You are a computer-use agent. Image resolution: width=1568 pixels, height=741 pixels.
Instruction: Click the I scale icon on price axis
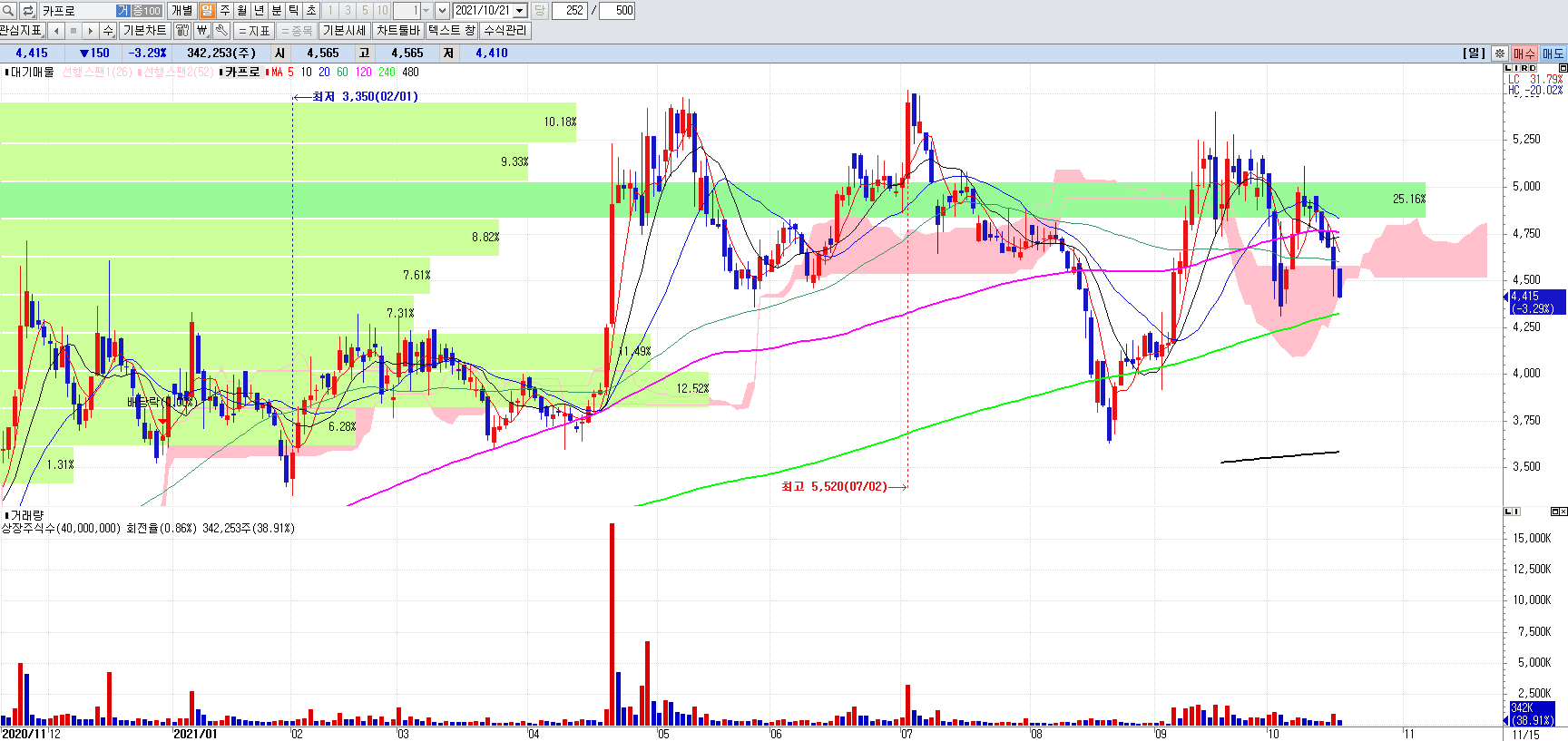click(x=1515, y=68)
